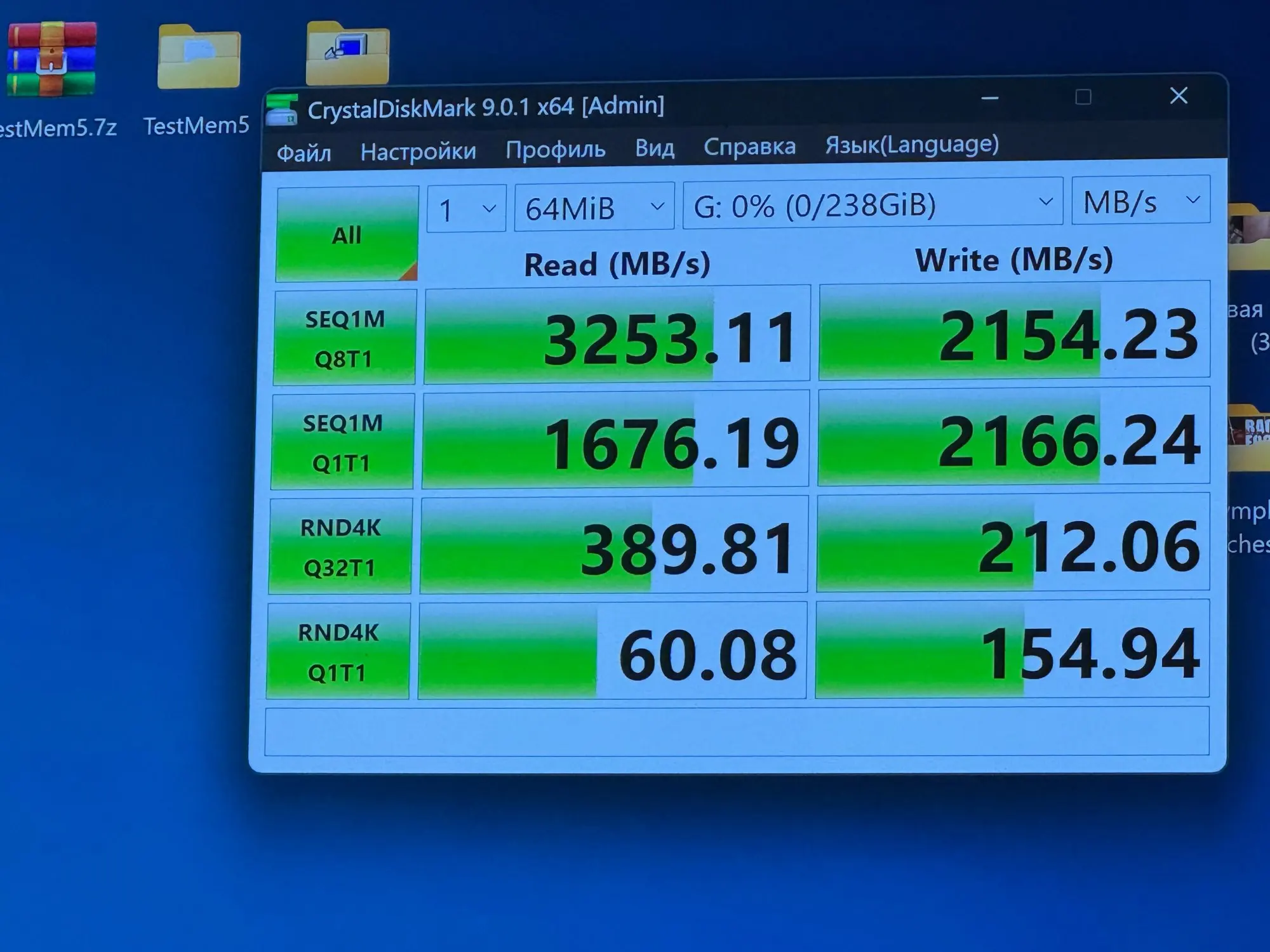The image size is (1270, 952).
Task: Choose drive from G: 0% dropdown
Action: (872, 204)
